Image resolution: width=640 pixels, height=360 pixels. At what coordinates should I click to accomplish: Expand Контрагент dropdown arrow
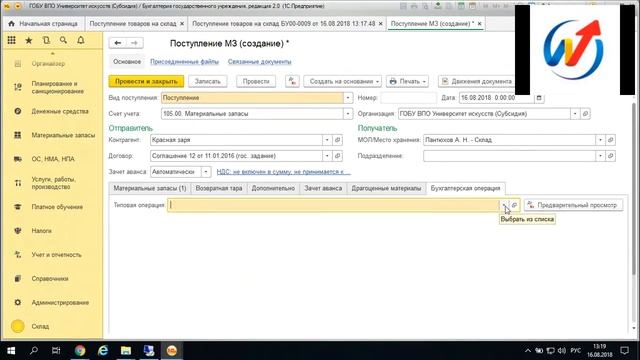coord(327,140)
